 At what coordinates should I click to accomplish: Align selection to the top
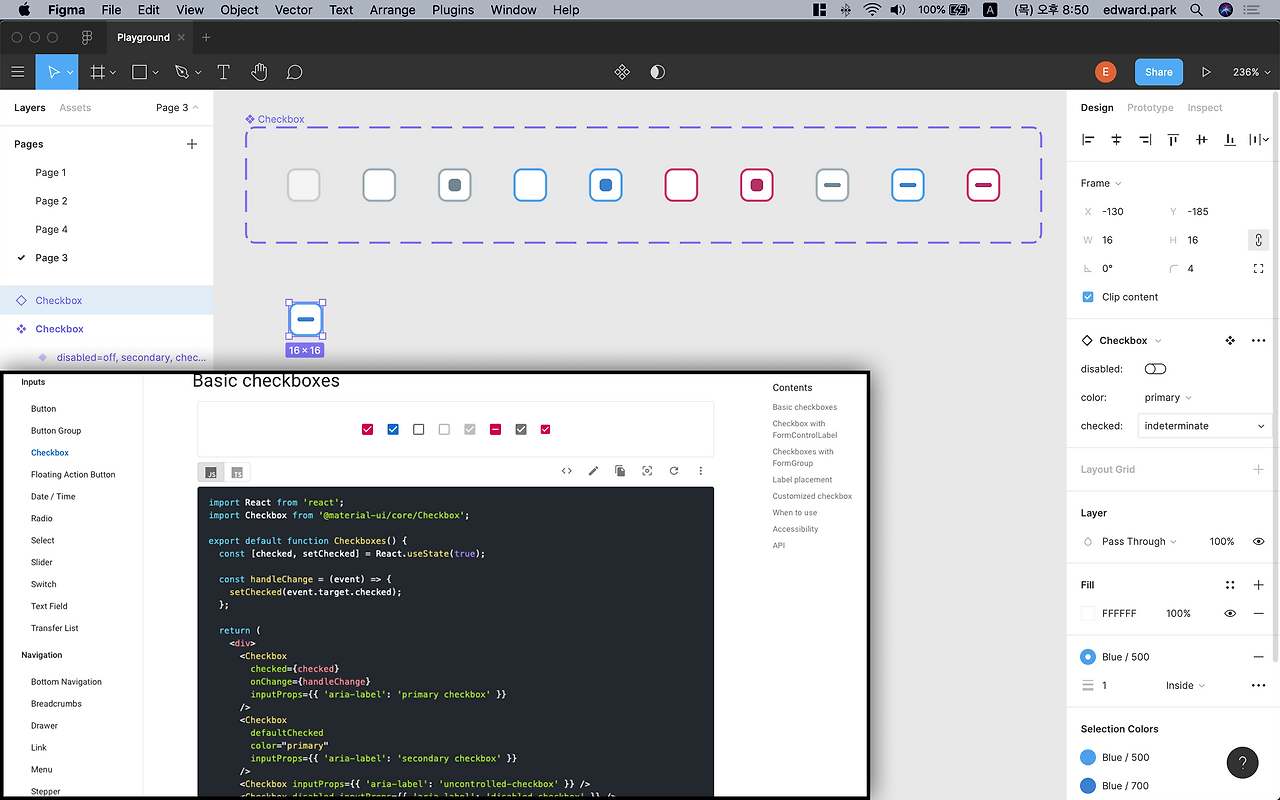[x=1173, y=140]
